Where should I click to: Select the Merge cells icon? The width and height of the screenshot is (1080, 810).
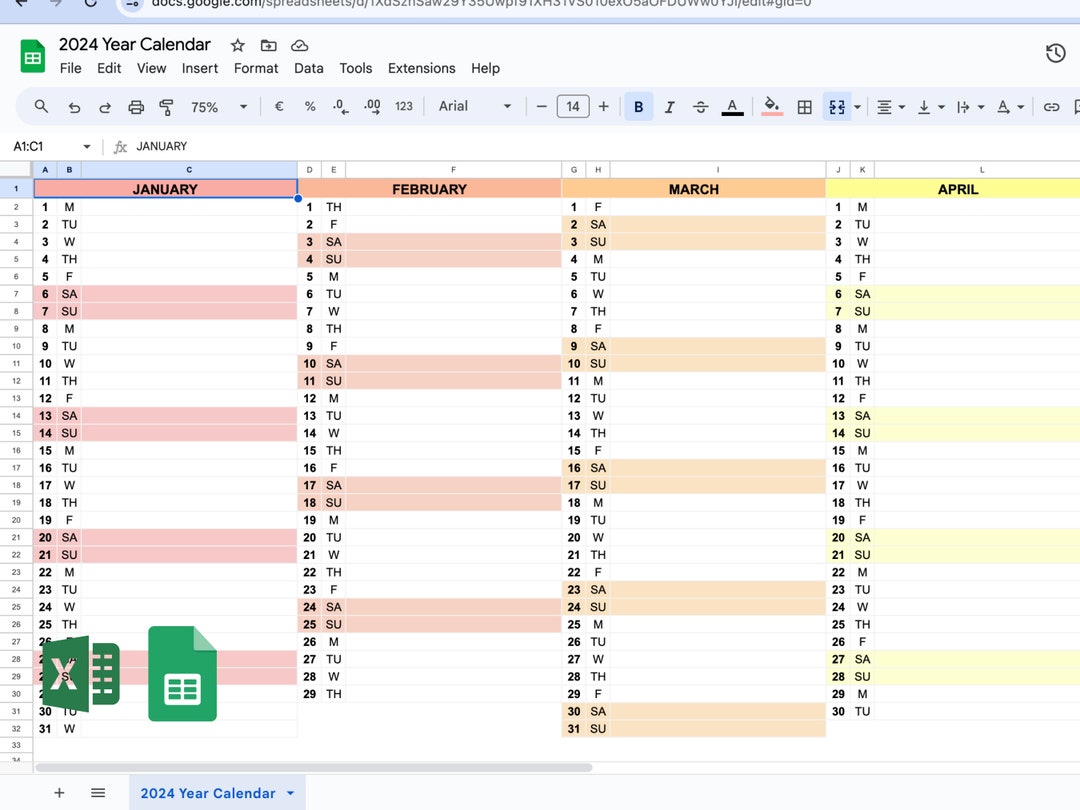pyautogui.click(x=836, y=106)
